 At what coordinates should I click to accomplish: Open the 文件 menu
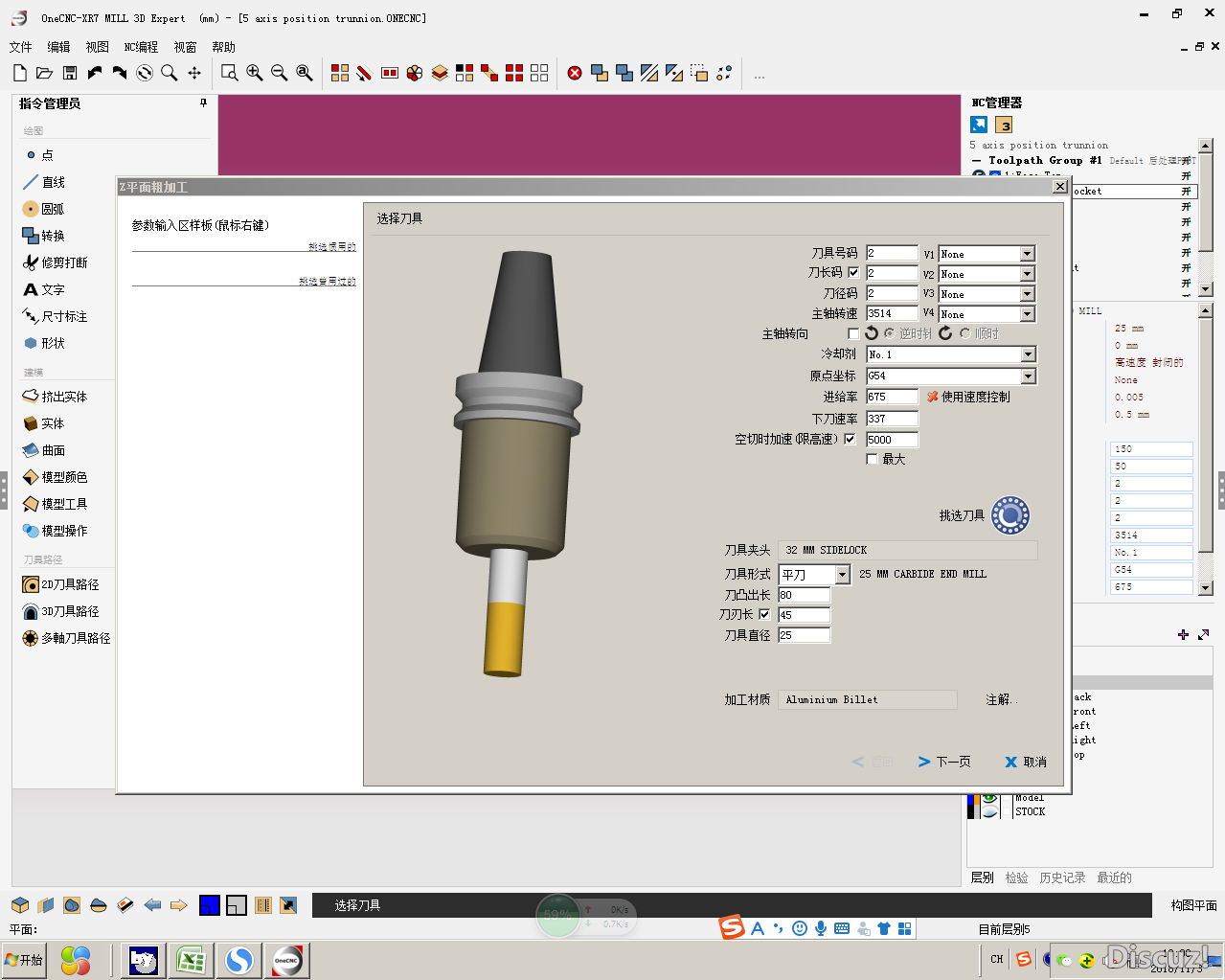tap(20, 47)
